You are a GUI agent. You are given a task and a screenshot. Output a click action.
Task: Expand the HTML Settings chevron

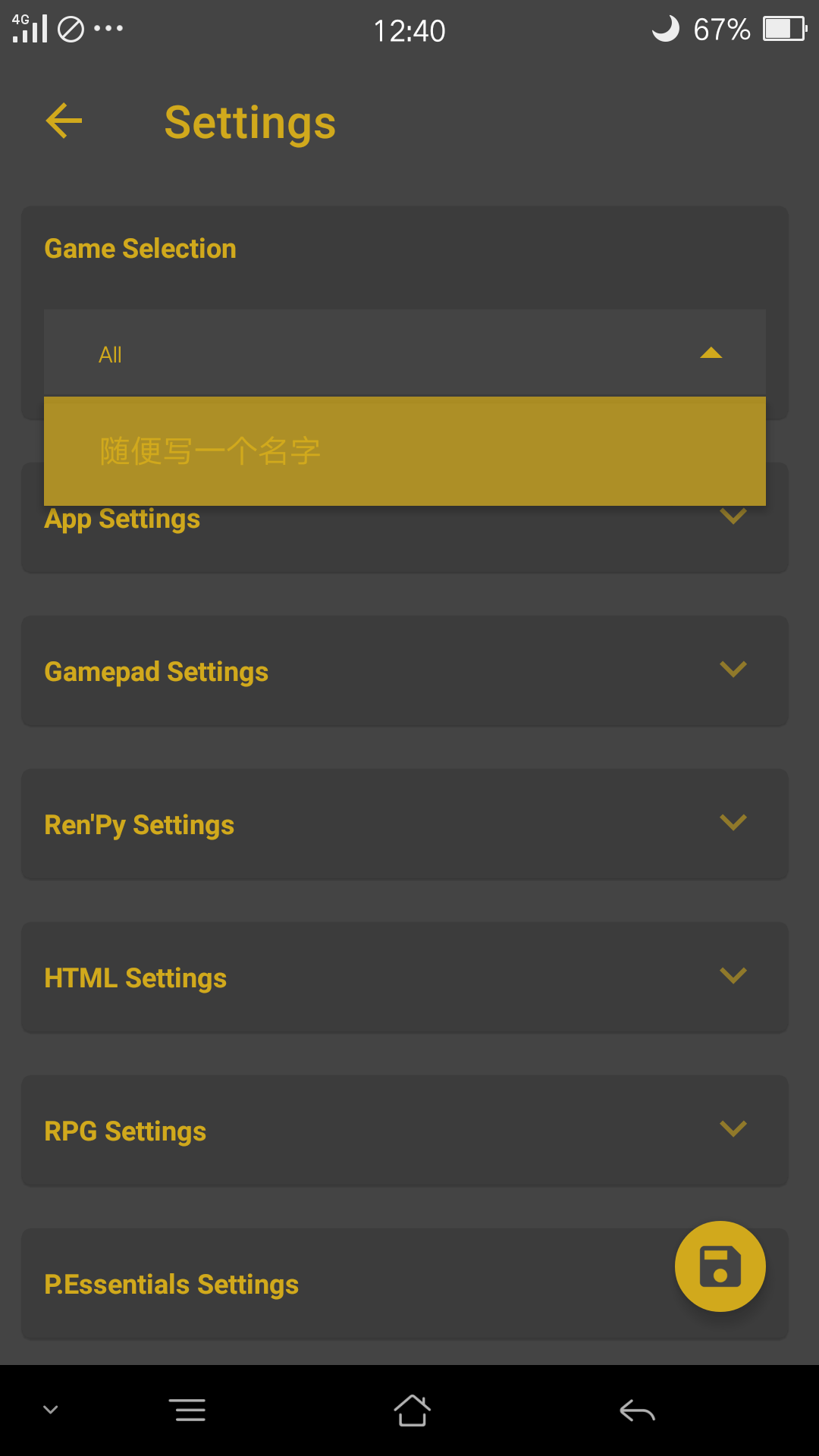pyautogui.click(x=733, y=976)
